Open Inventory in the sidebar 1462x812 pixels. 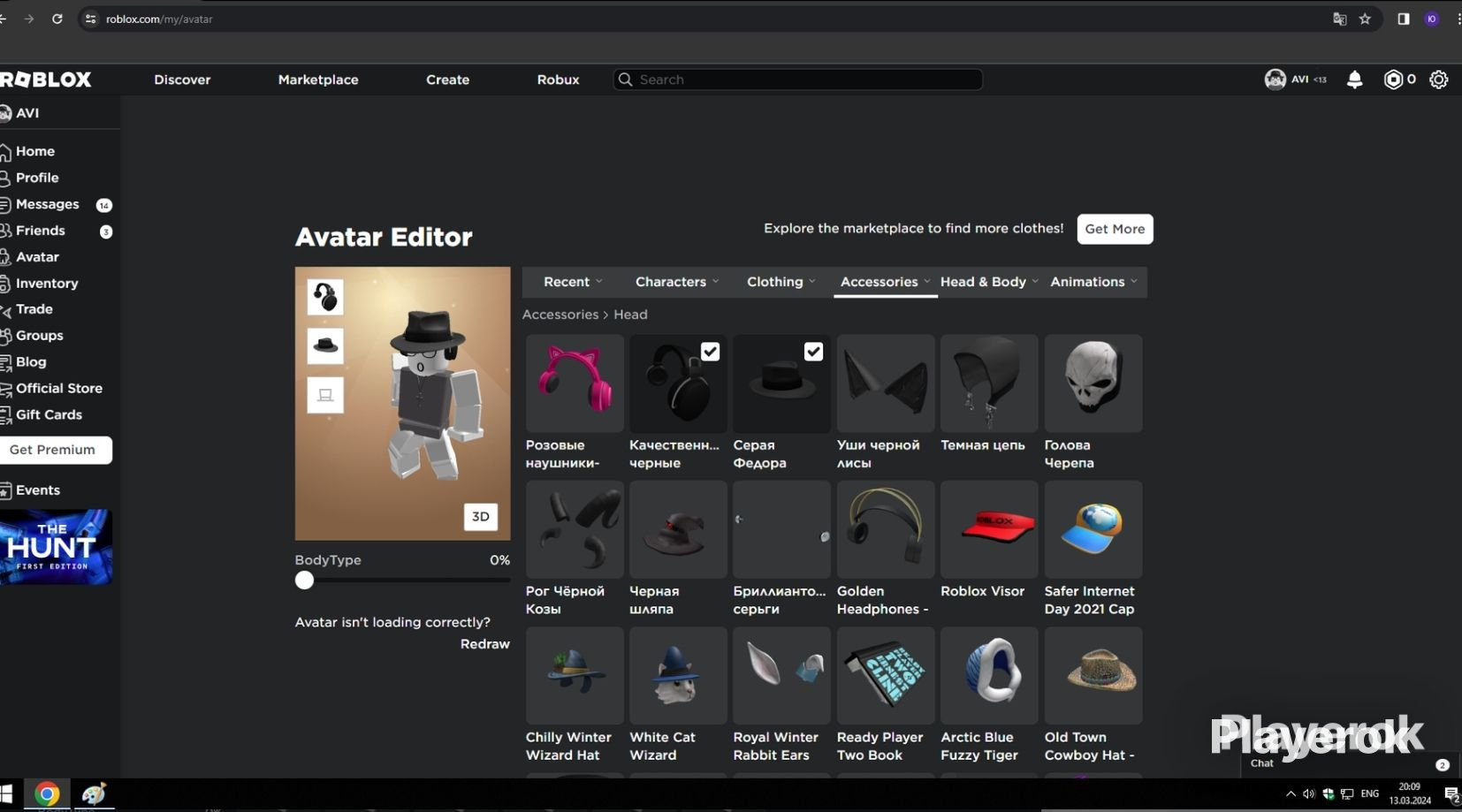click(x=47, y=284)
